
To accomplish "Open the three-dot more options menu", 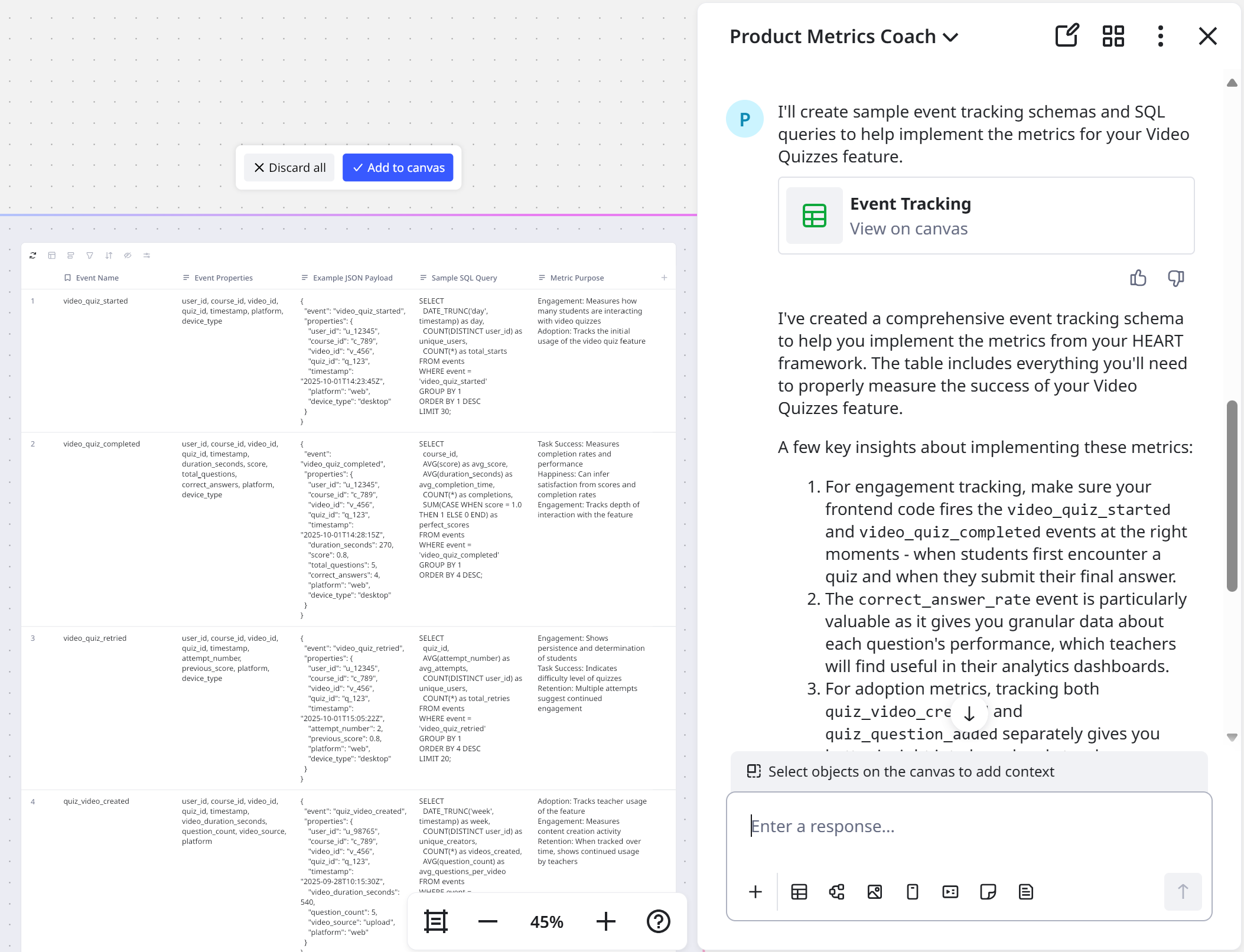I will coord(1160,36).
